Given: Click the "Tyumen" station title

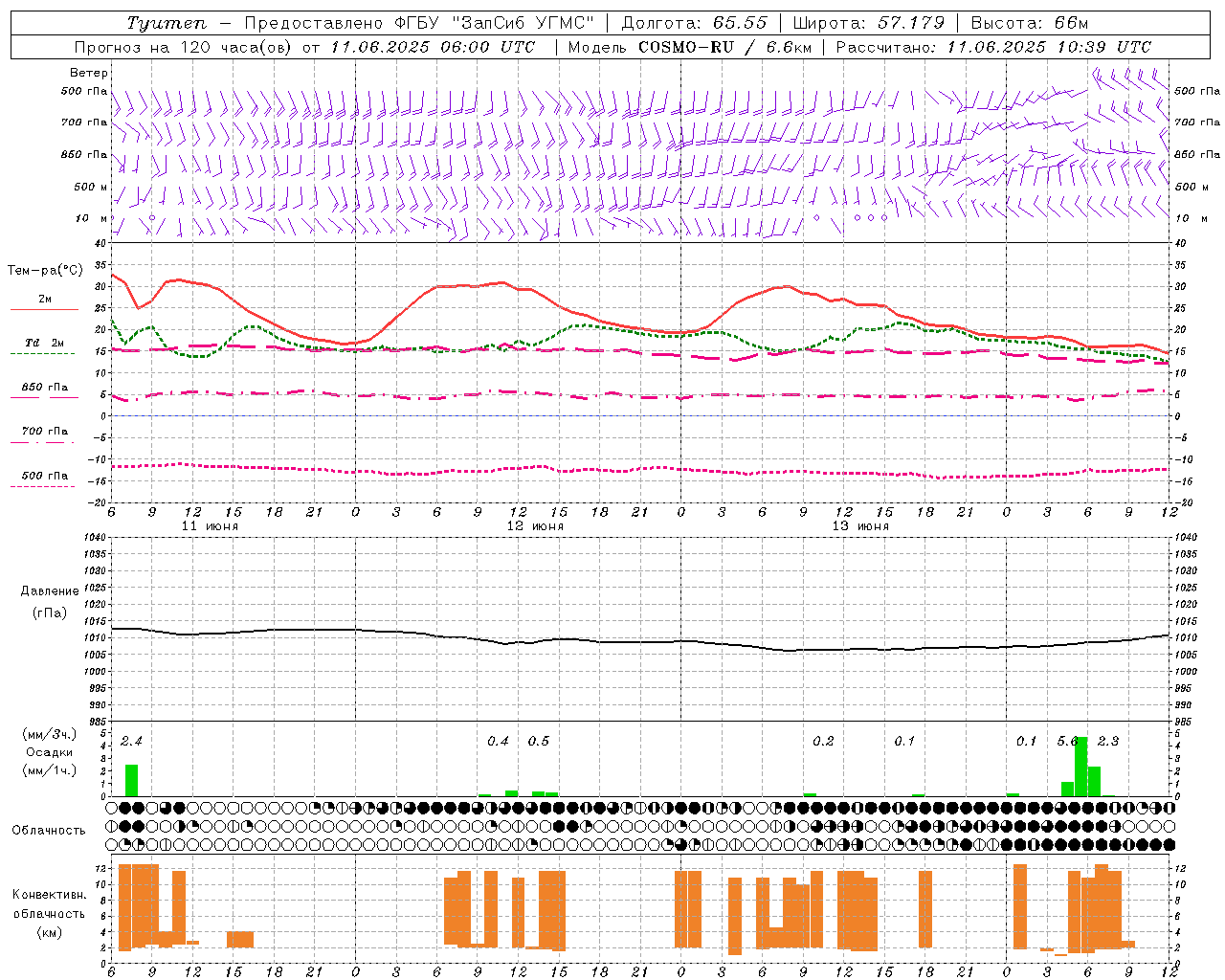Looking at the screenshot, I should click(x=166, y=23).
